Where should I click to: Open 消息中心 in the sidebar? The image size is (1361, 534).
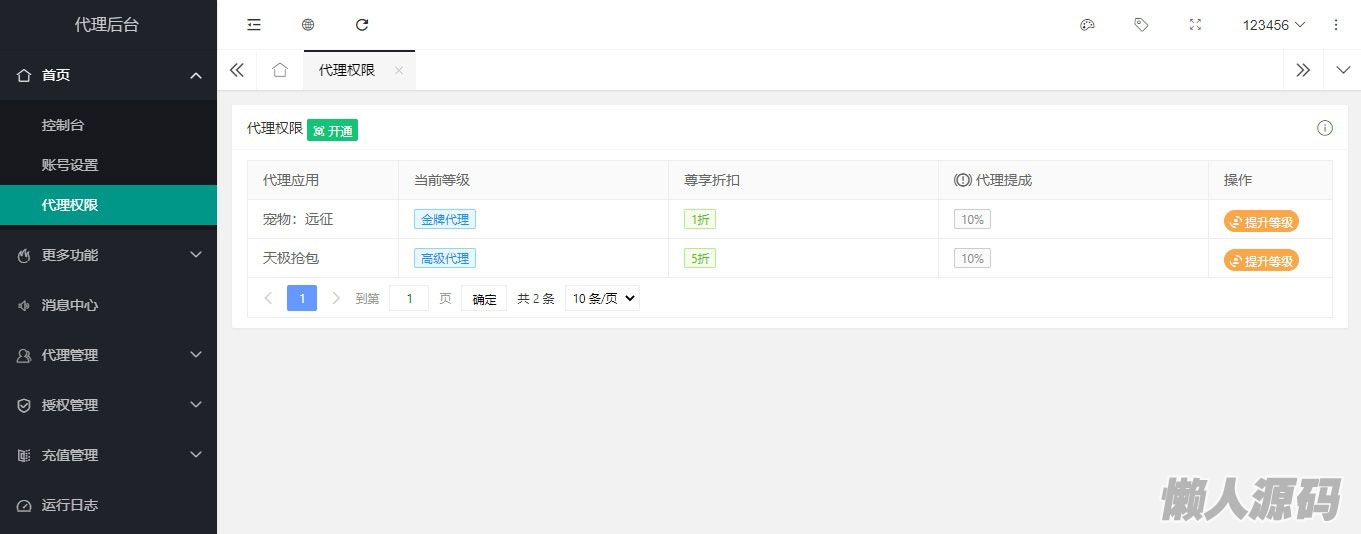[x=108, y=305]
